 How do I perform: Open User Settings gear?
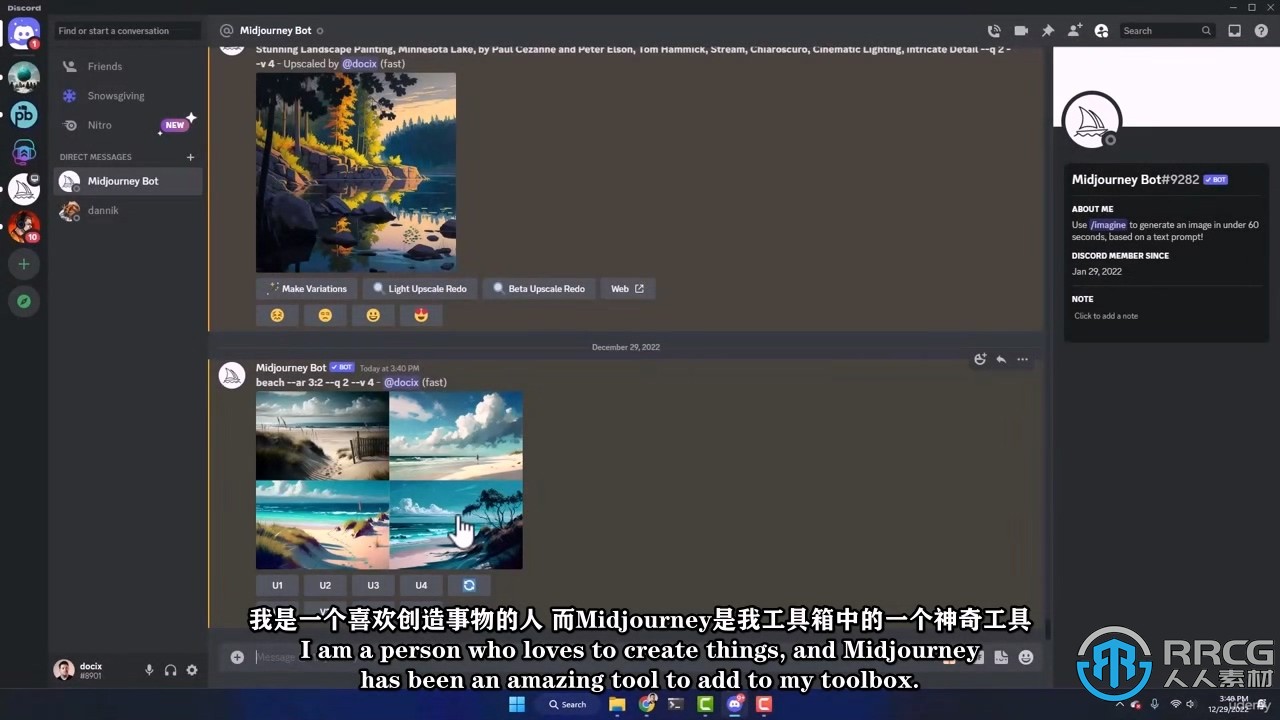click(x=192, y=670)
